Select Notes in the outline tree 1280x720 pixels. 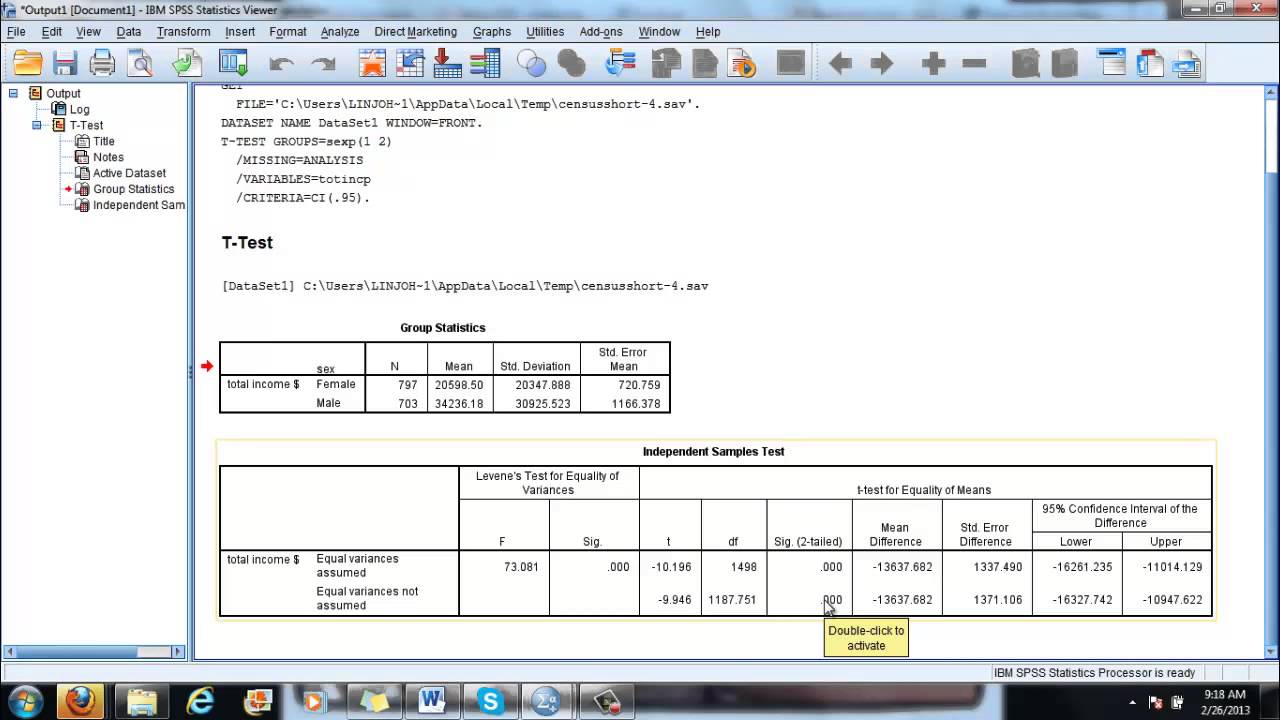coord(108,157)
